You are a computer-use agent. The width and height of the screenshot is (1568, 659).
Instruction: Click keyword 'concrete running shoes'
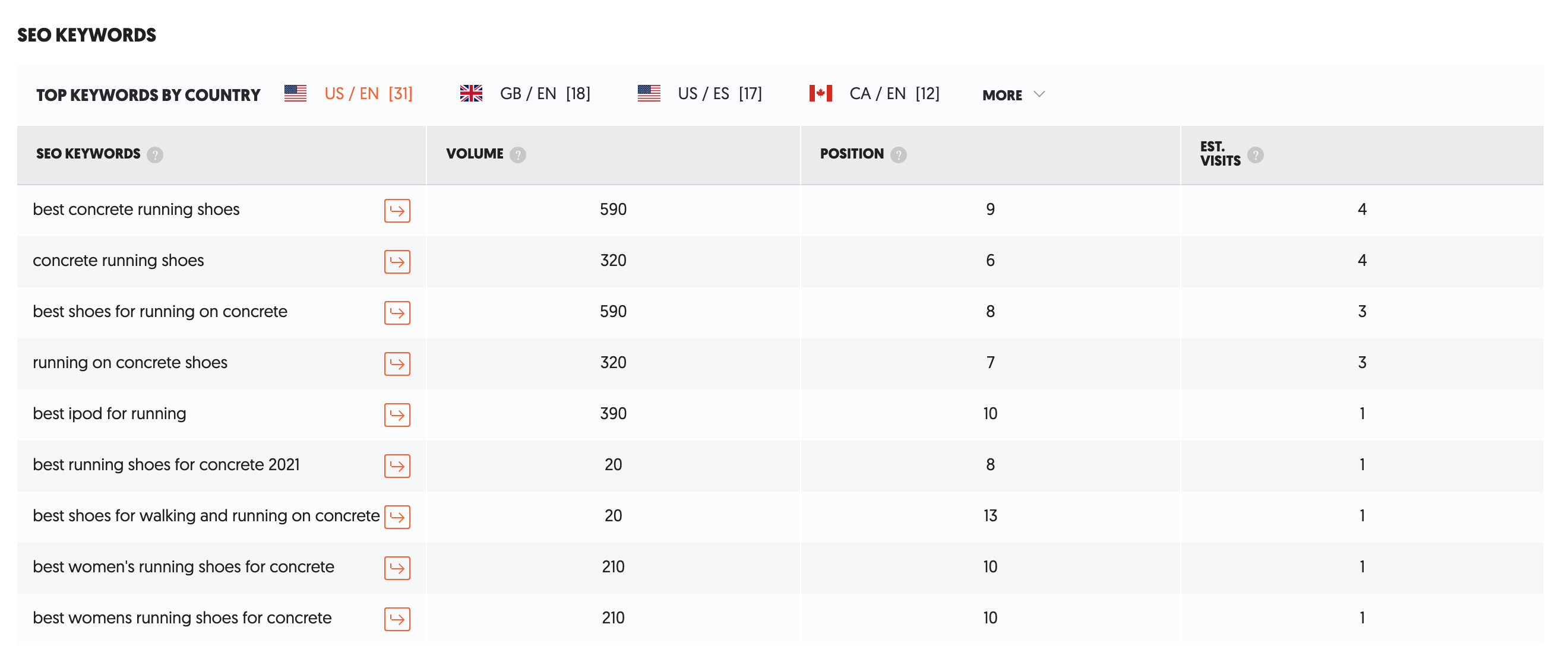[118, 261]
